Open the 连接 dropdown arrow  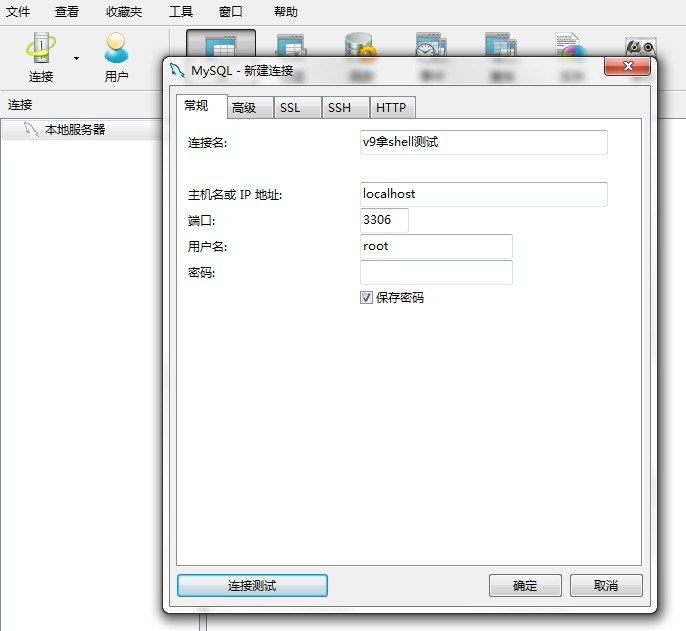coord(77,58)
